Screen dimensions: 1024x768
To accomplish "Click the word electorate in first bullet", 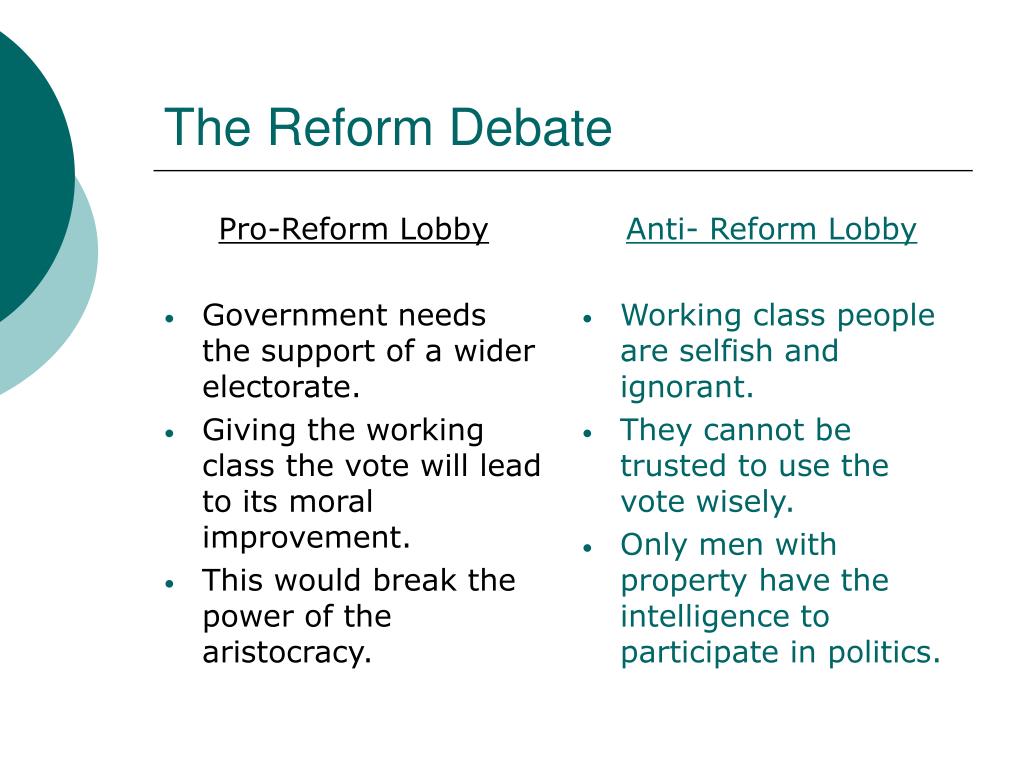I will pos(280,387).
